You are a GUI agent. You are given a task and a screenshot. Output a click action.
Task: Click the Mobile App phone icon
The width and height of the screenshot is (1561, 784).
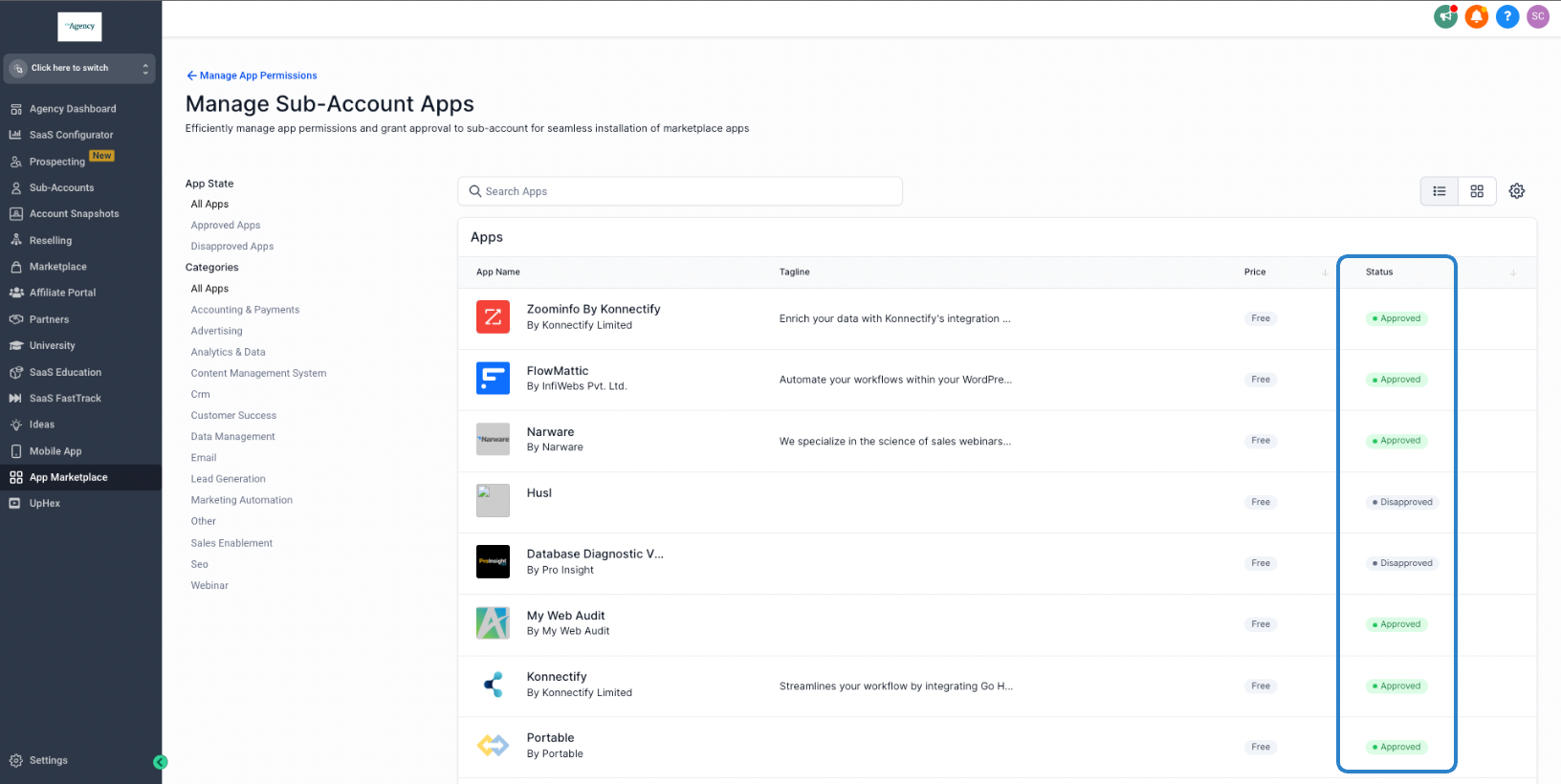16,451
